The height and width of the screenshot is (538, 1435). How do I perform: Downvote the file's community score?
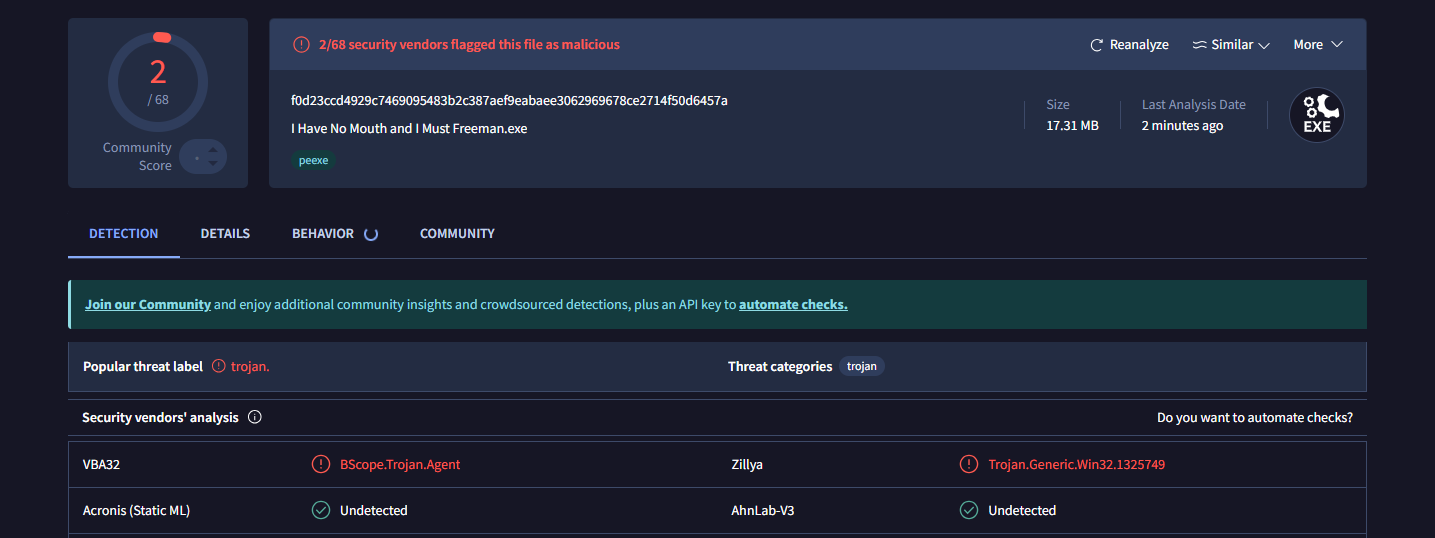[x=213, y=163]
